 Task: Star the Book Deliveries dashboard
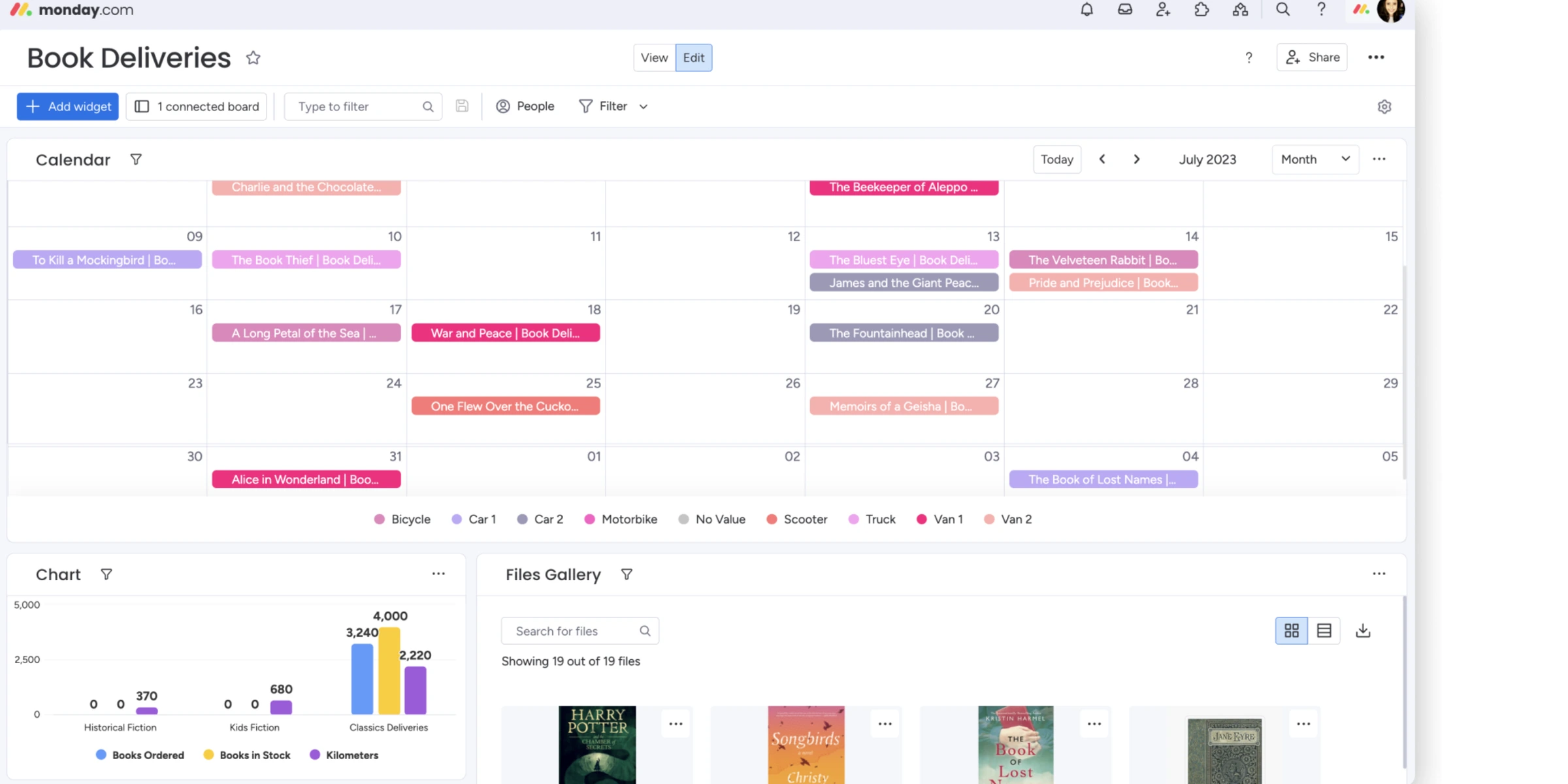(x=253, y=57)
